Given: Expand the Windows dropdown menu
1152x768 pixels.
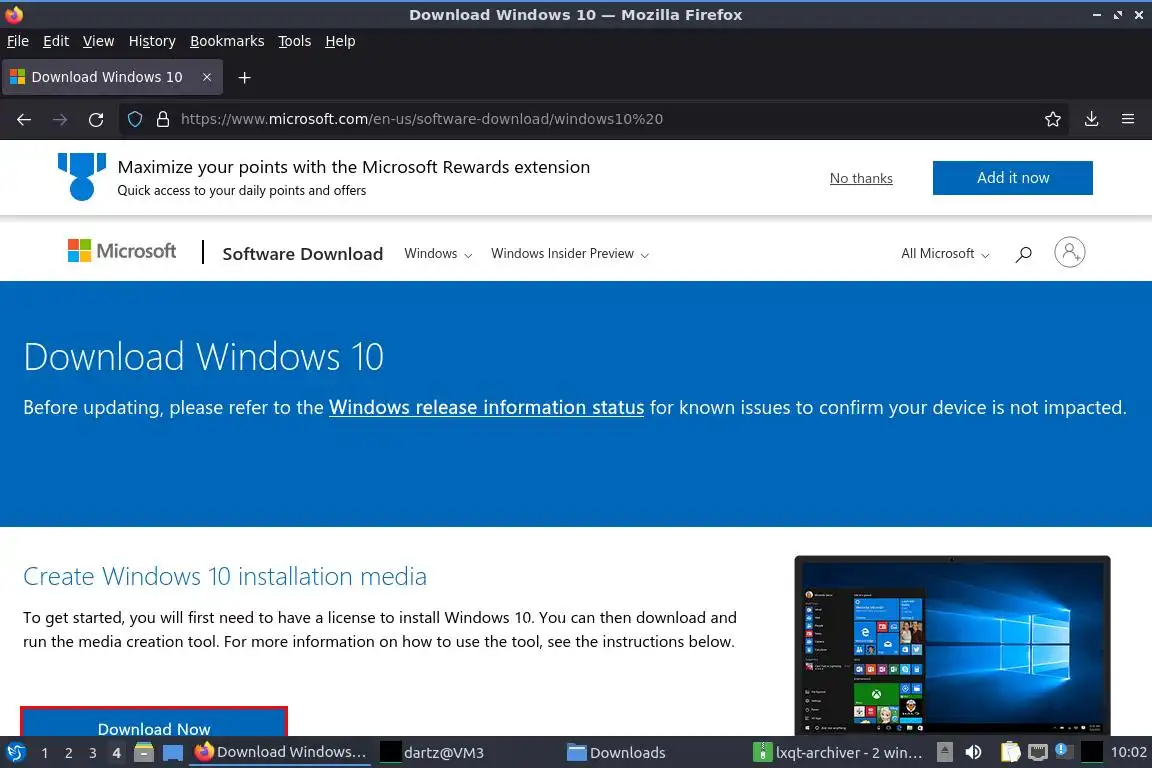Looking at the screenshot, I should point(438,254).
